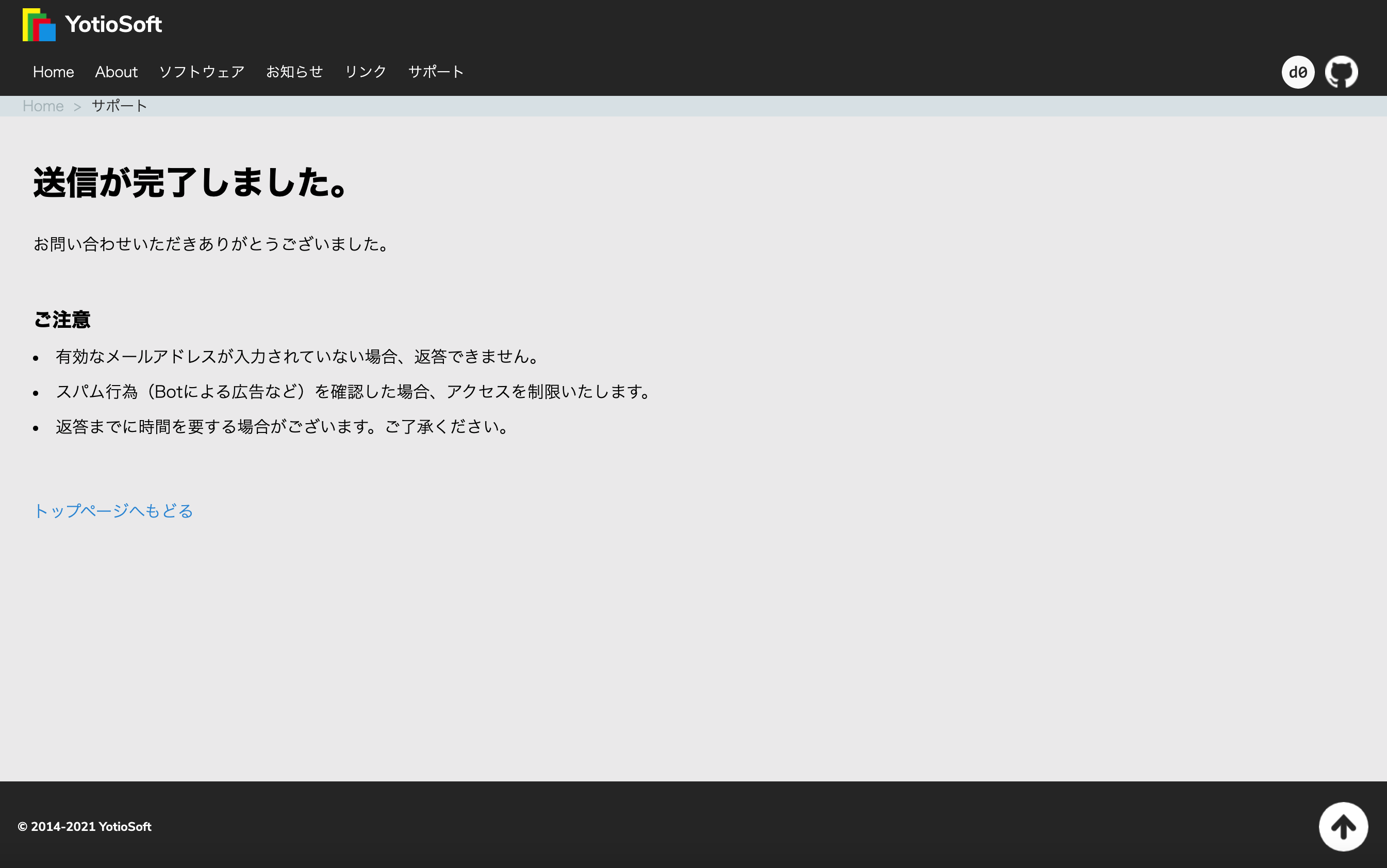Open the サポート menu item in navbar
The image size is (1387, 868).
(x=436, y=72)
